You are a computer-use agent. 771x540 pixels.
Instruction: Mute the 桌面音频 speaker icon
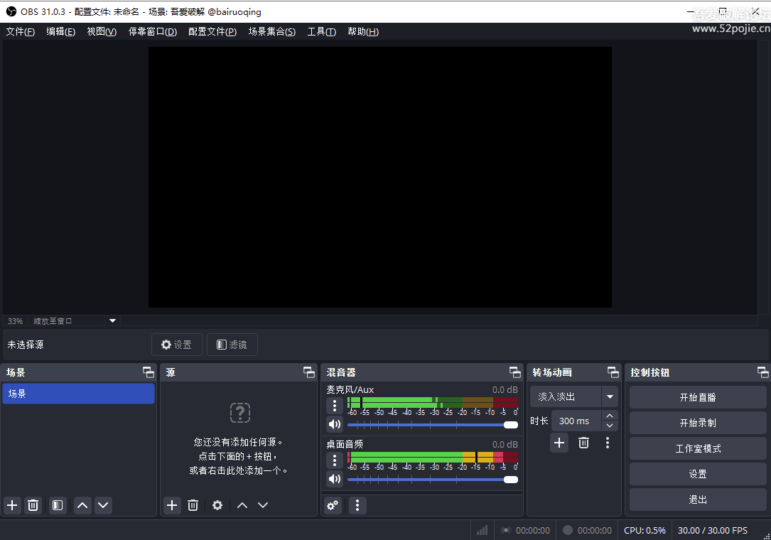335,480
